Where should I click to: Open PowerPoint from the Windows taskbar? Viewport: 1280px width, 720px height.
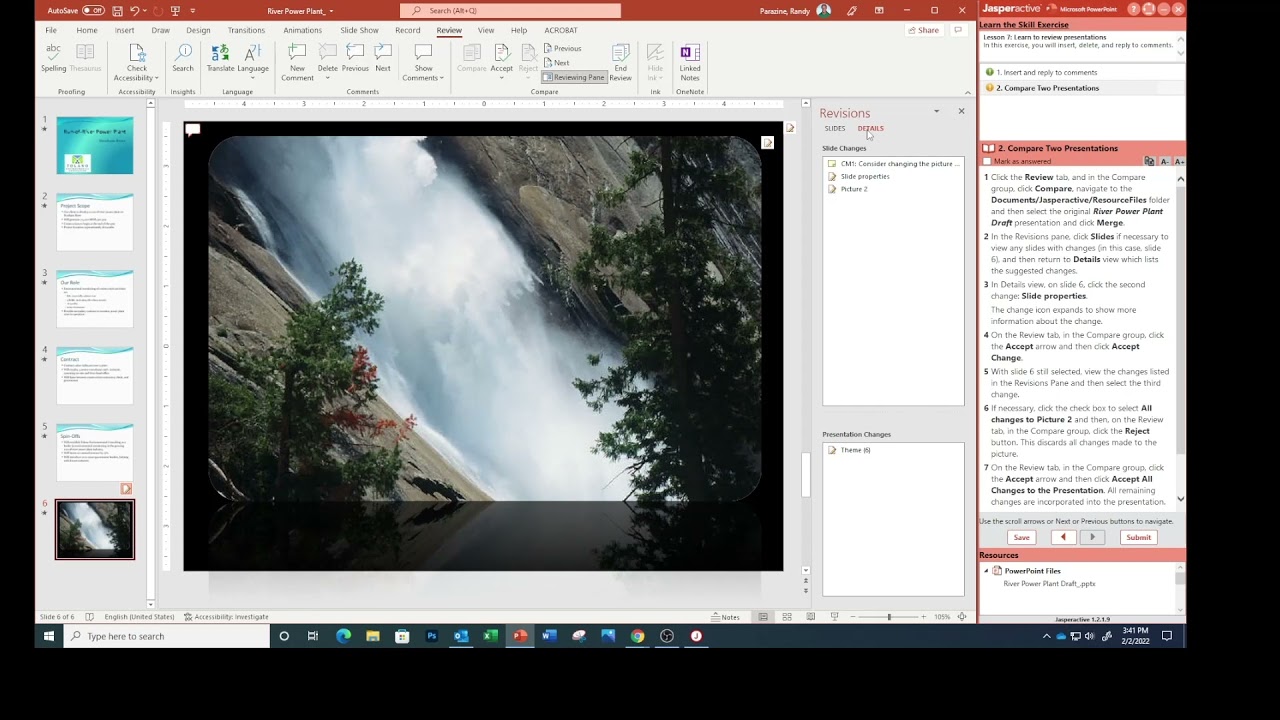(520, 636)
